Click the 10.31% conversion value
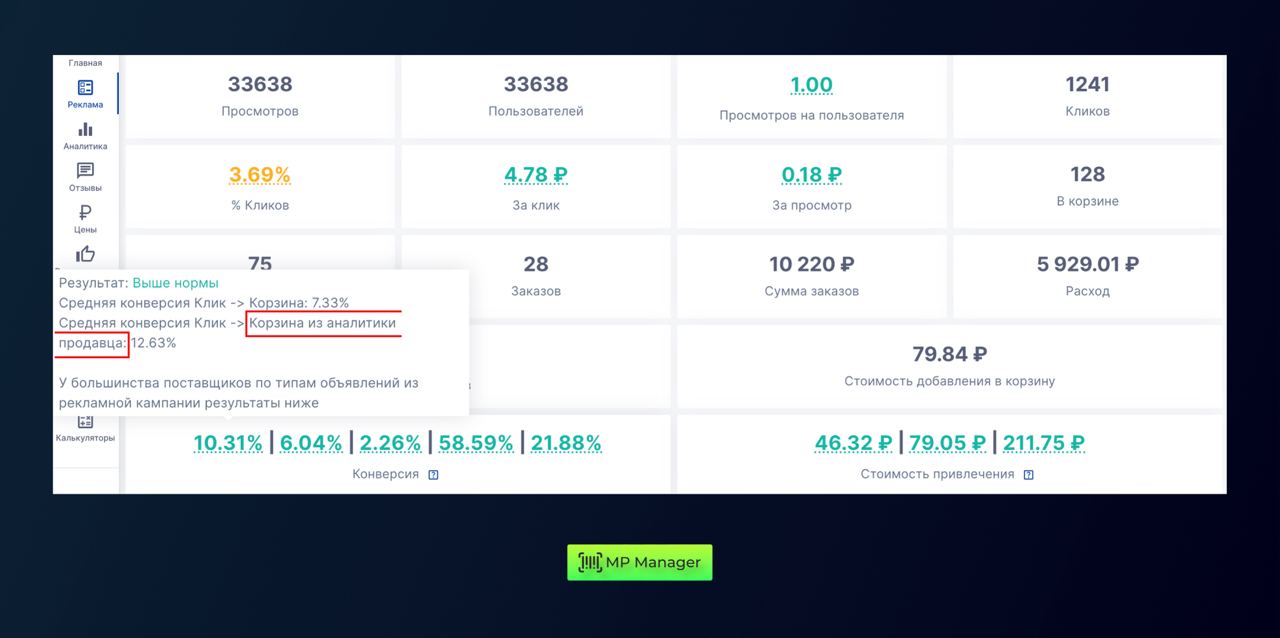 [228, 443]
